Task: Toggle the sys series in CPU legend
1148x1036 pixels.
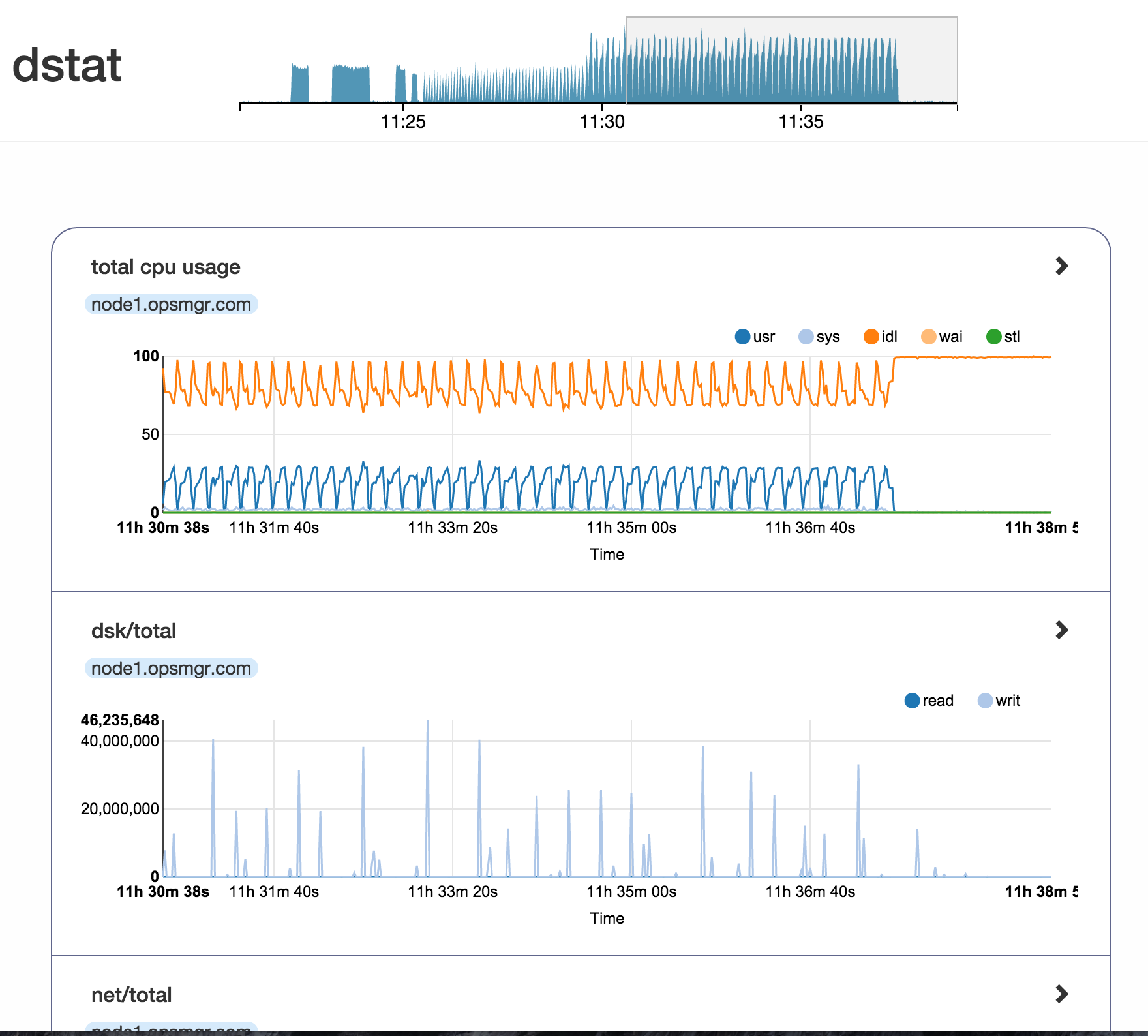Action: click(819, 337)
